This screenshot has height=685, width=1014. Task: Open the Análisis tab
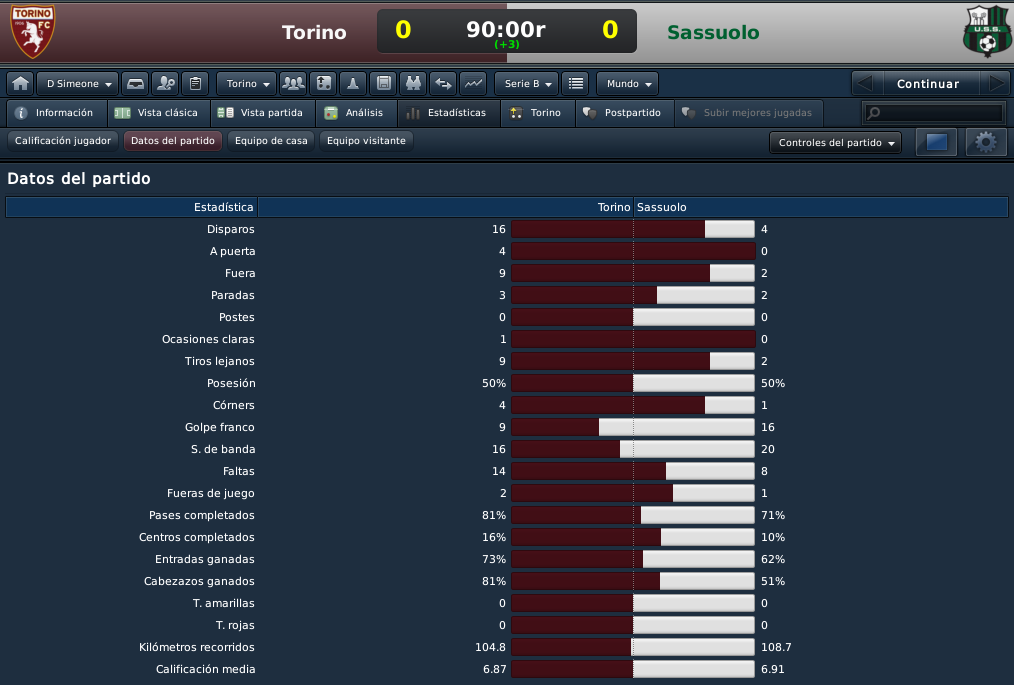356,113
